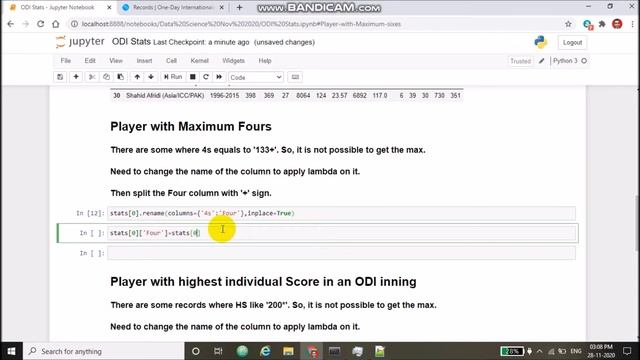640x360 pixels.
Task: Open the Edit menu
Action: point(90,61)
